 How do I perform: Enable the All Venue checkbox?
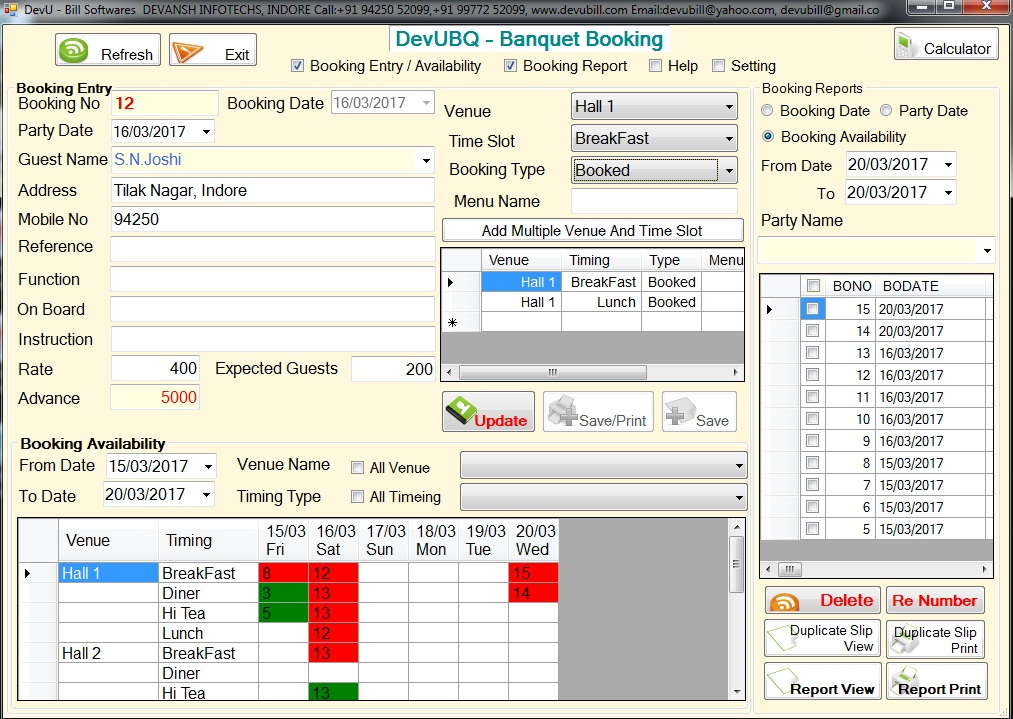(357, 468)
